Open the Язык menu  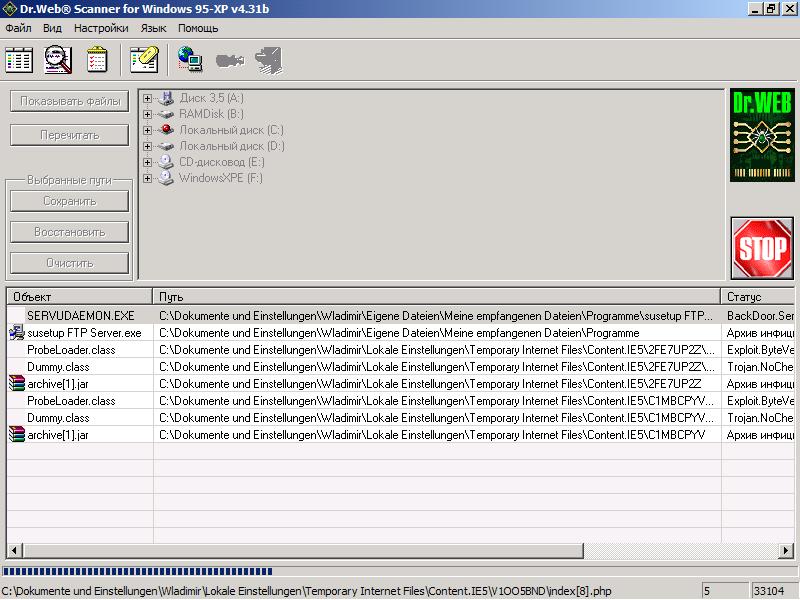[x=154, y=29]
